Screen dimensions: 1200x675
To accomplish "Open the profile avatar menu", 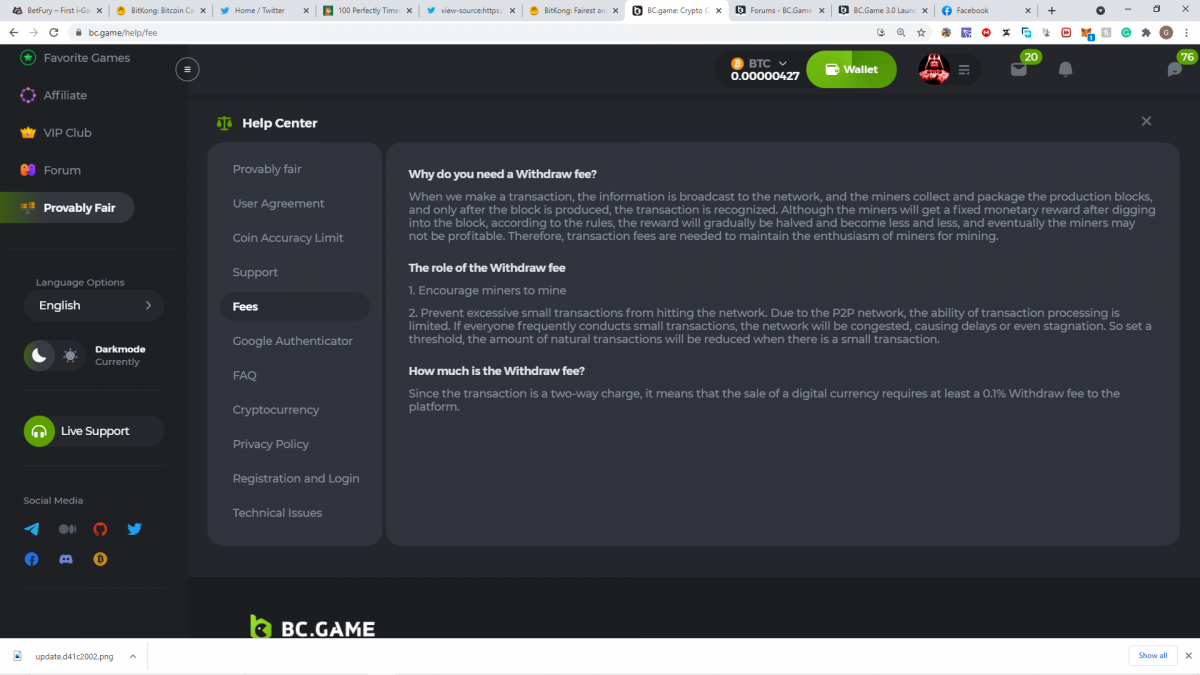I will (935, 69).
